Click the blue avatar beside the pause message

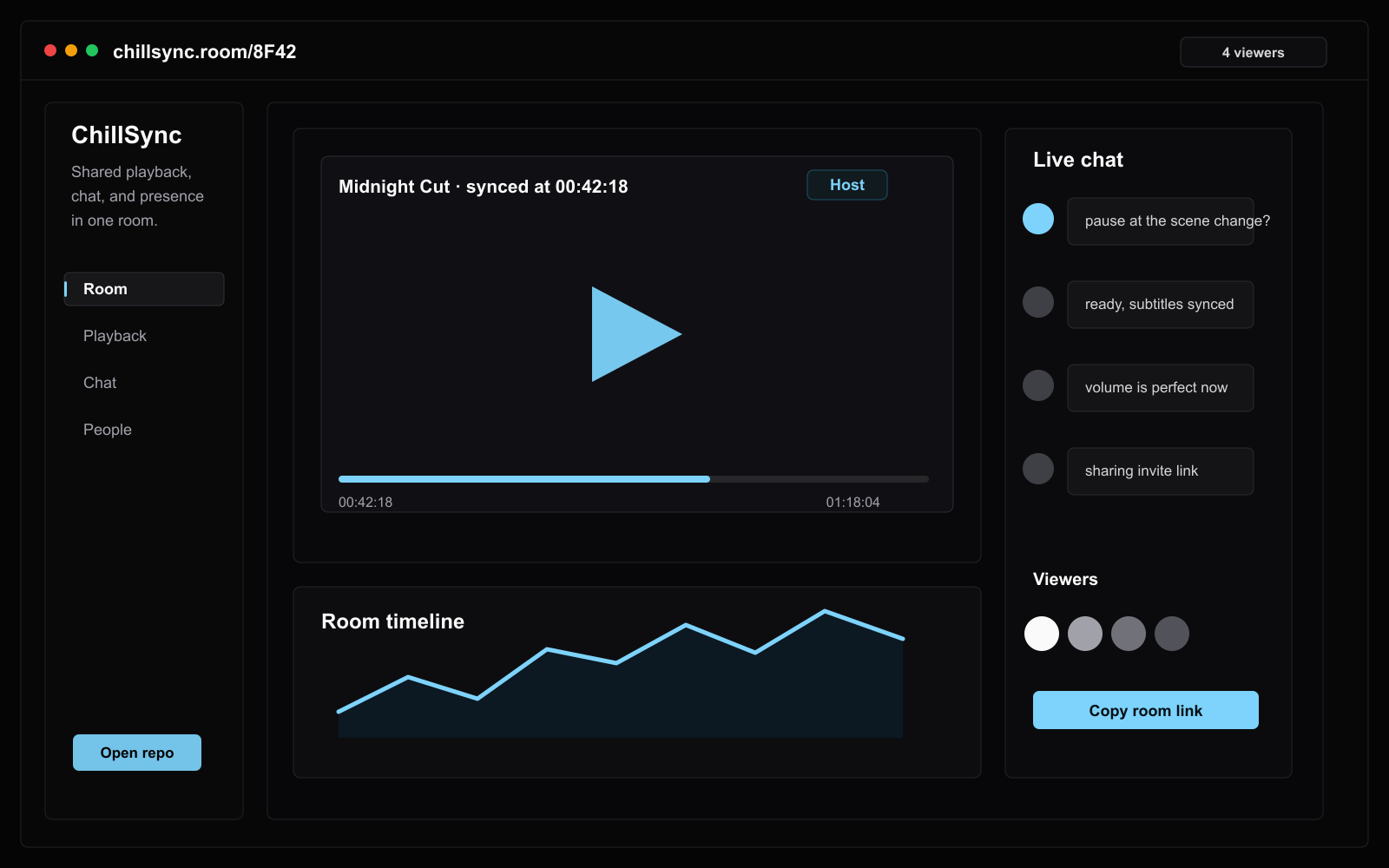pyautogui.click(x=1038, y=219)
